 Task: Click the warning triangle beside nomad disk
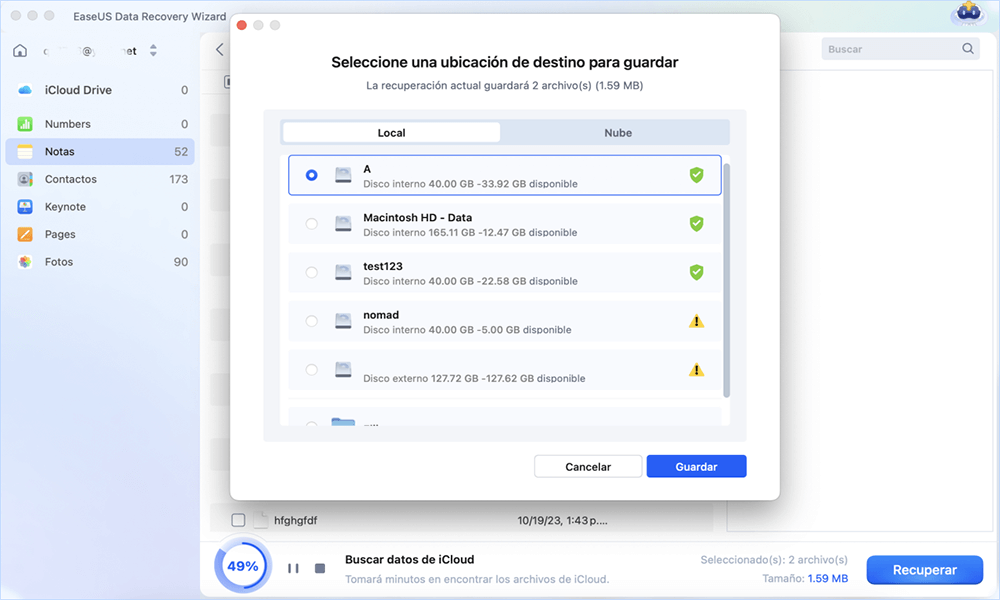[696, 321]
